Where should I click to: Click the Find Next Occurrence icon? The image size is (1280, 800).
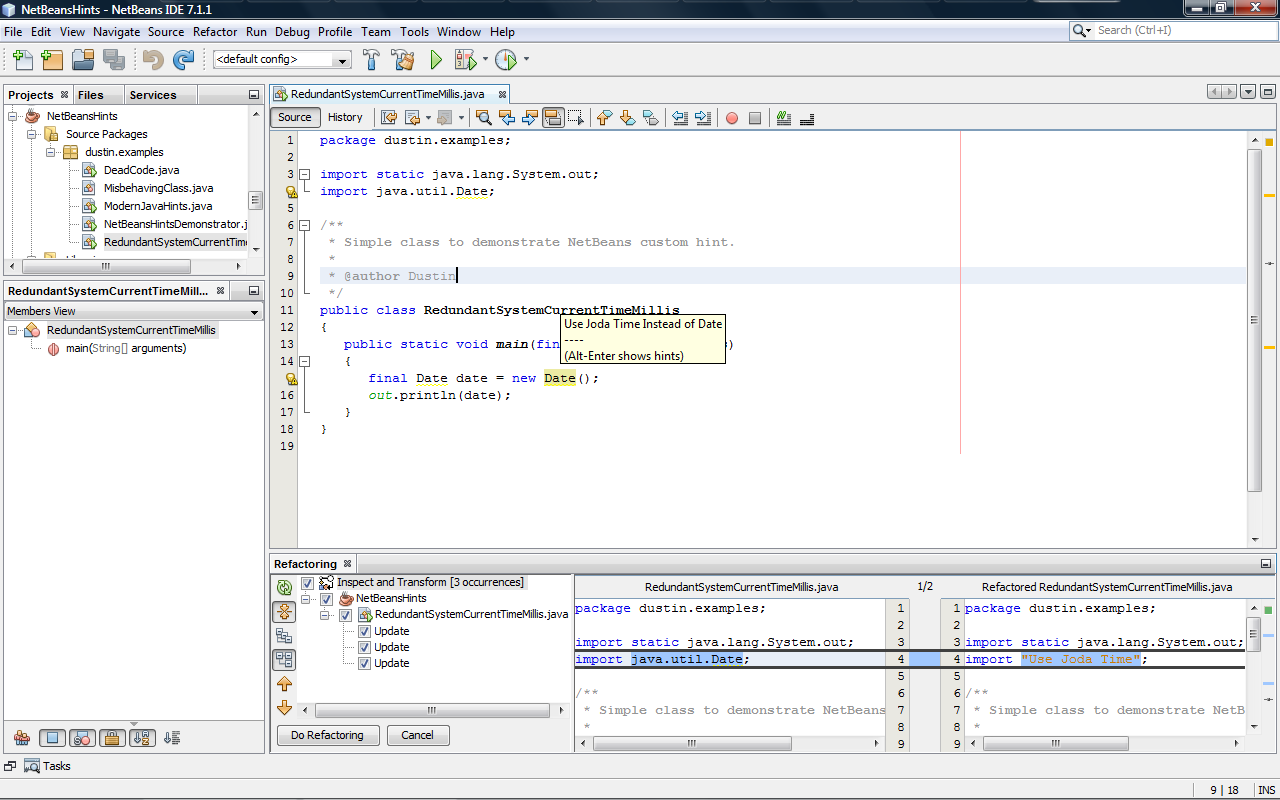530,118
